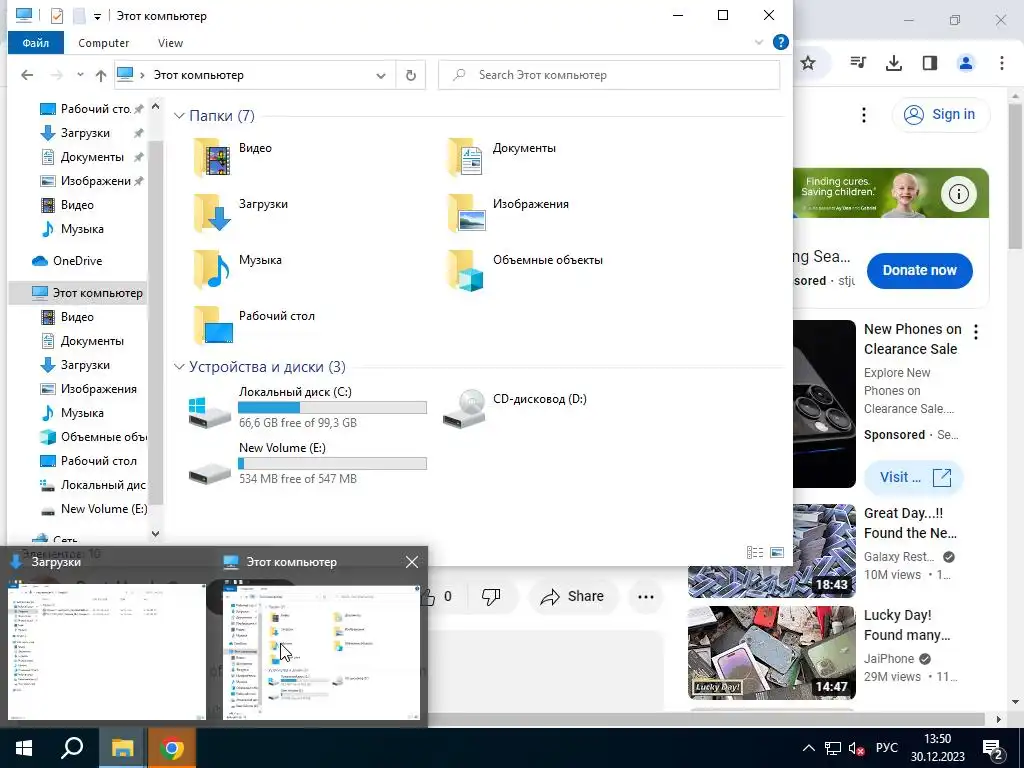Open Chrome media control icon
The image size is (1024, 768).
click(x=858, y=63)
